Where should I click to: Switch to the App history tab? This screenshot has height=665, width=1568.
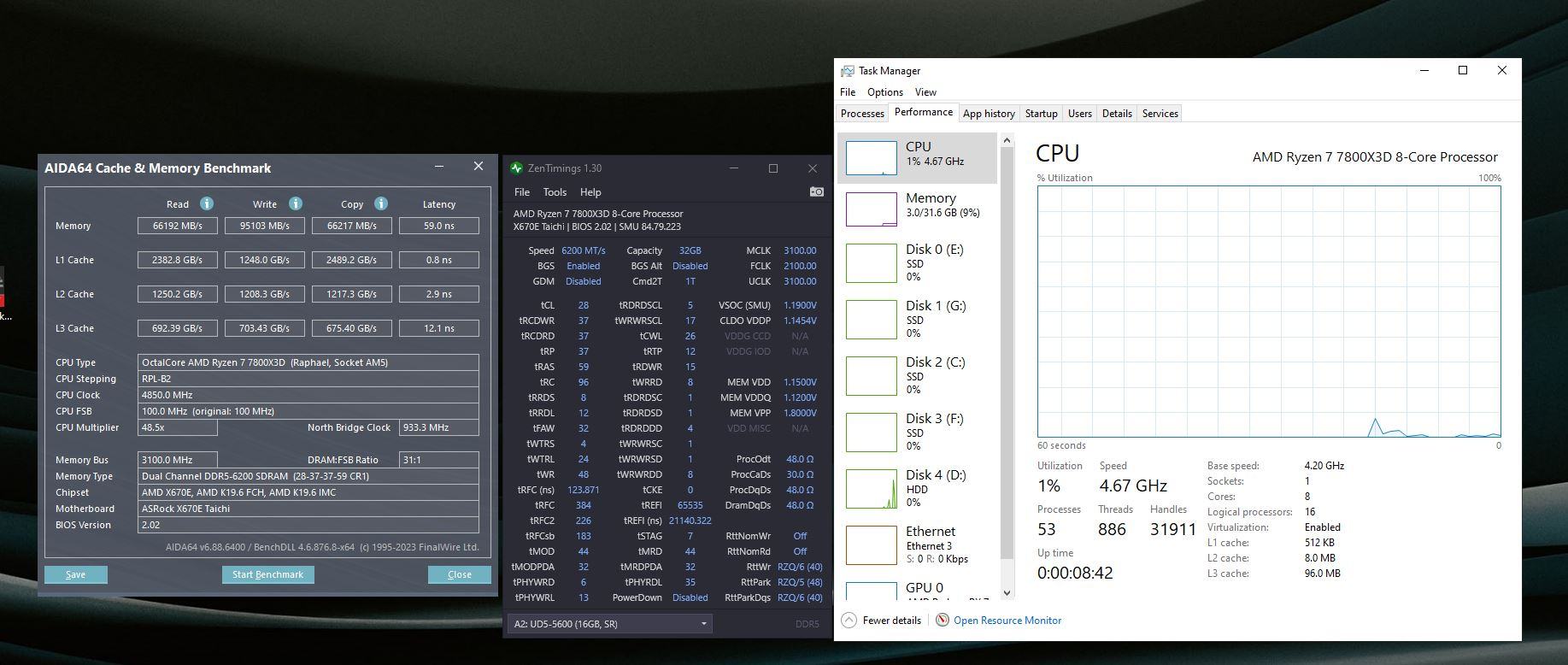click(989, 114)
